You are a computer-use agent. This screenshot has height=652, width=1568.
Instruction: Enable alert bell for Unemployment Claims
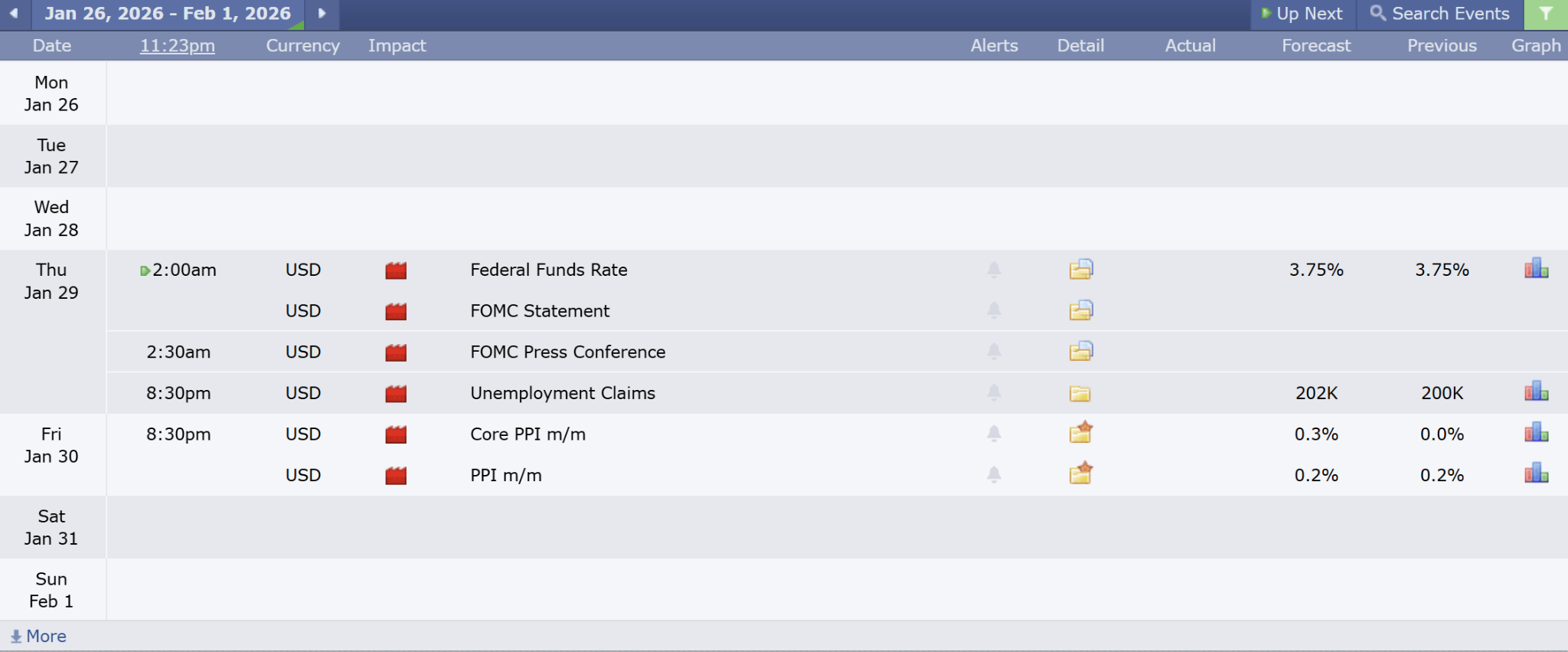click(994, 393)
